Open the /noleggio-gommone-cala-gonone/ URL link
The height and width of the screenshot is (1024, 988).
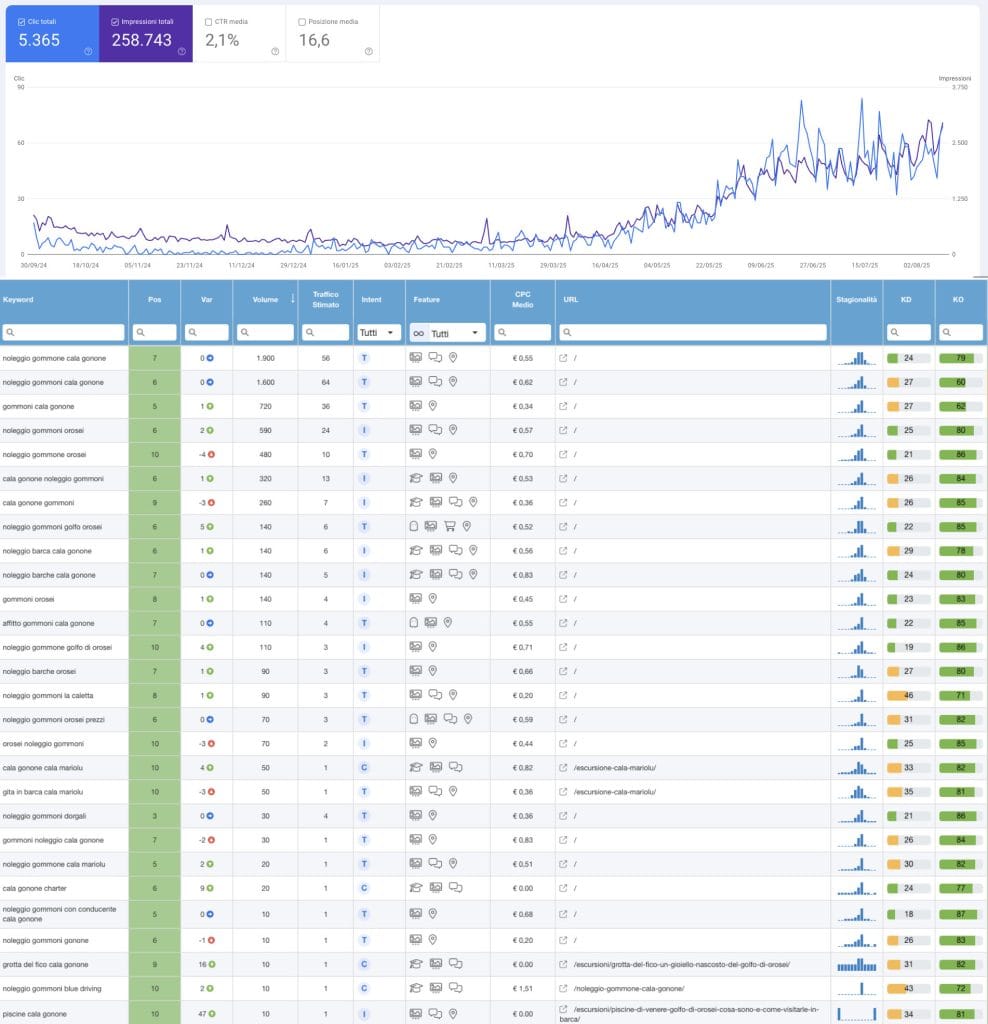(x=629, y=988)
